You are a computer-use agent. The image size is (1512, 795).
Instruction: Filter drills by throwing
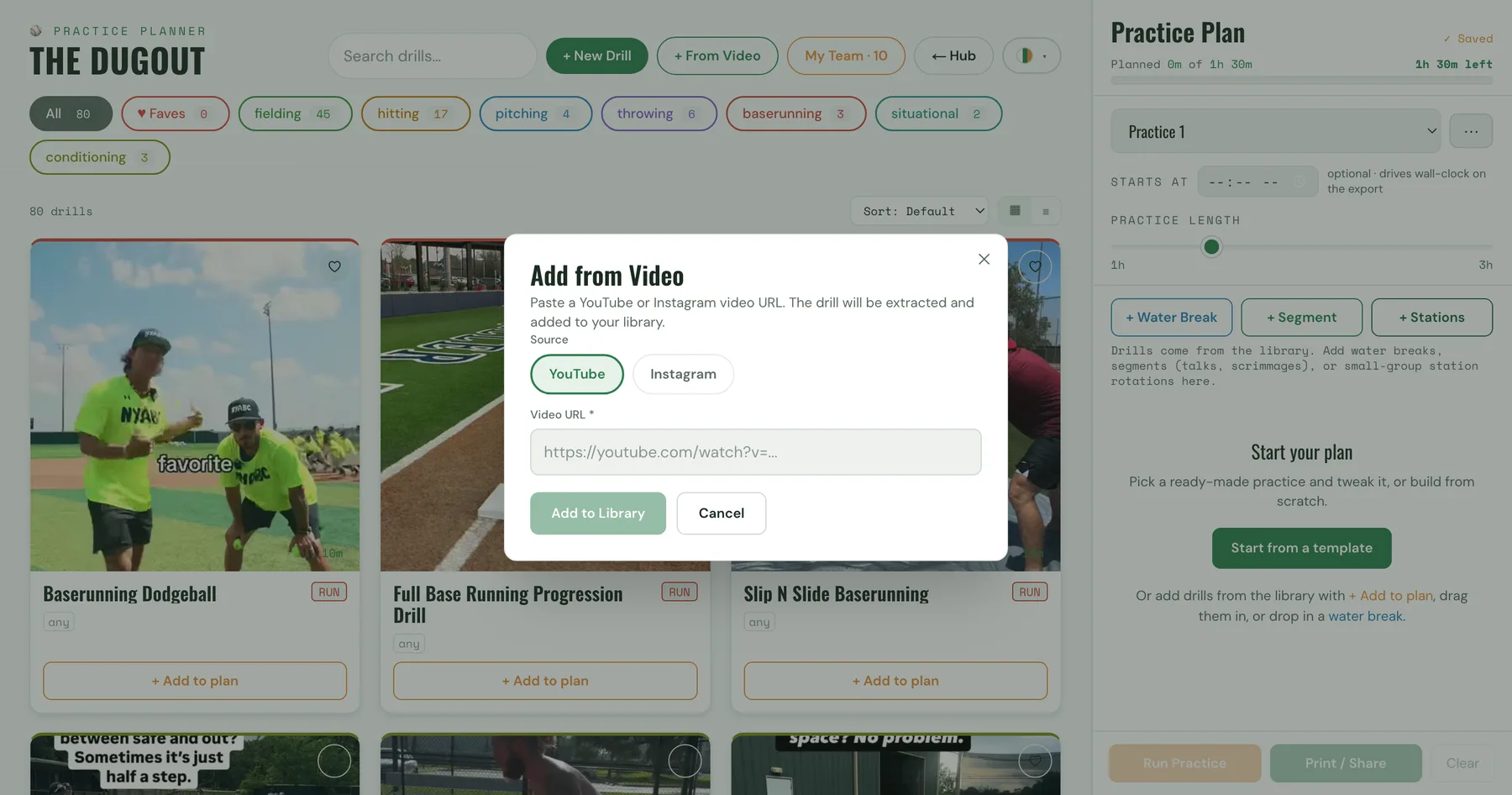click(659, 113)
